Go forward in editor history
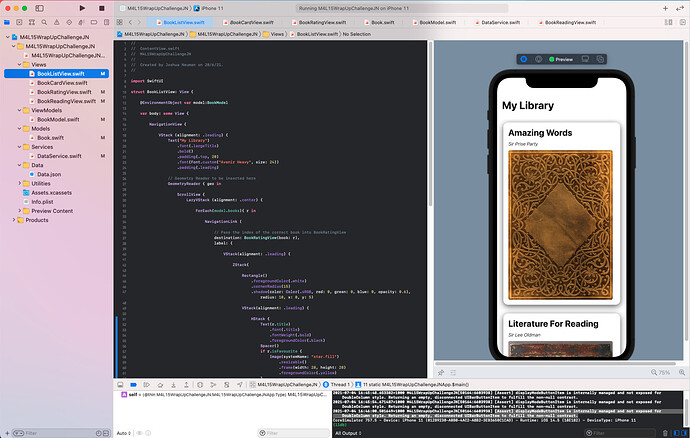The height and width of the screenshot is (438, 690). point(139,22)
